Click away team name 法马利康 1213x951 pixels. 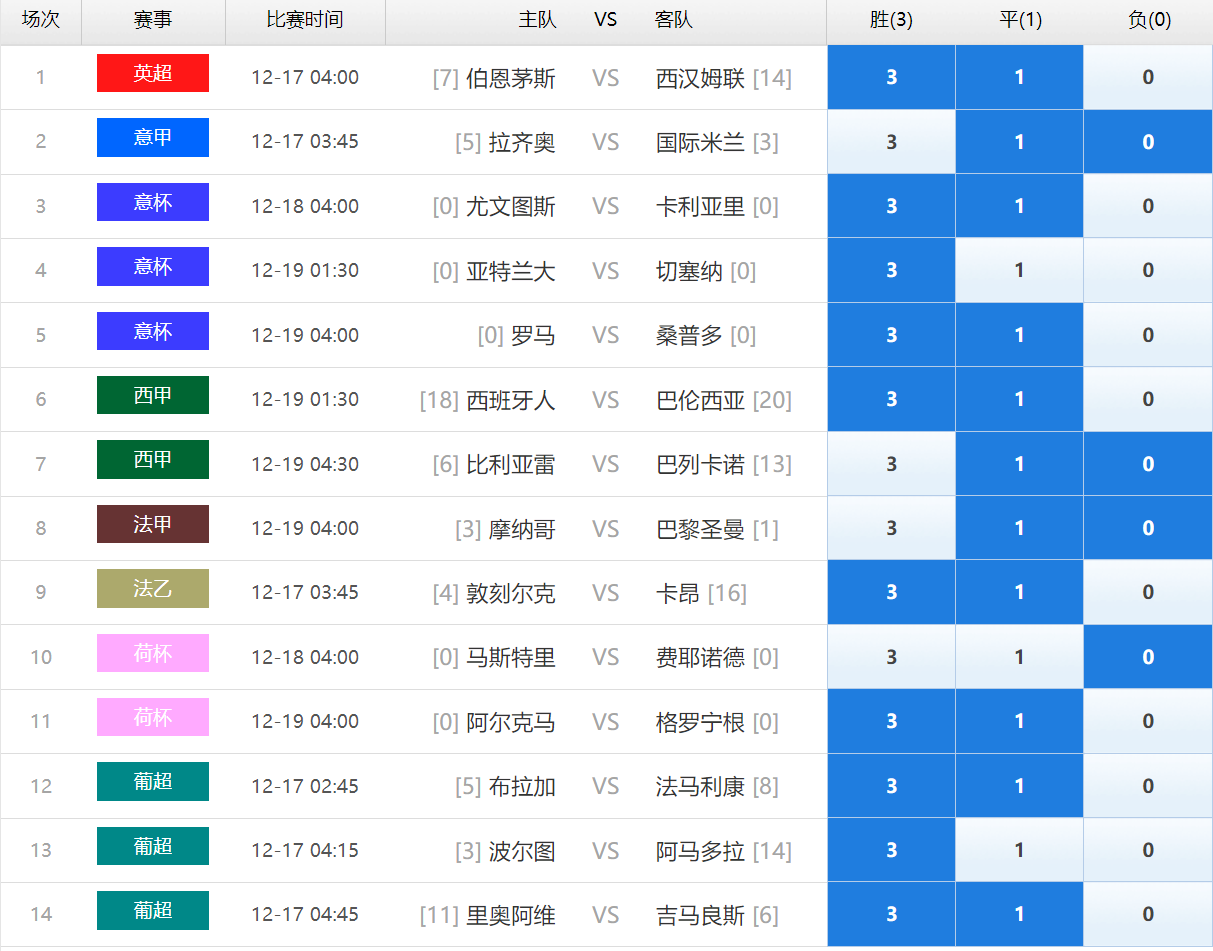click(700, 787)
